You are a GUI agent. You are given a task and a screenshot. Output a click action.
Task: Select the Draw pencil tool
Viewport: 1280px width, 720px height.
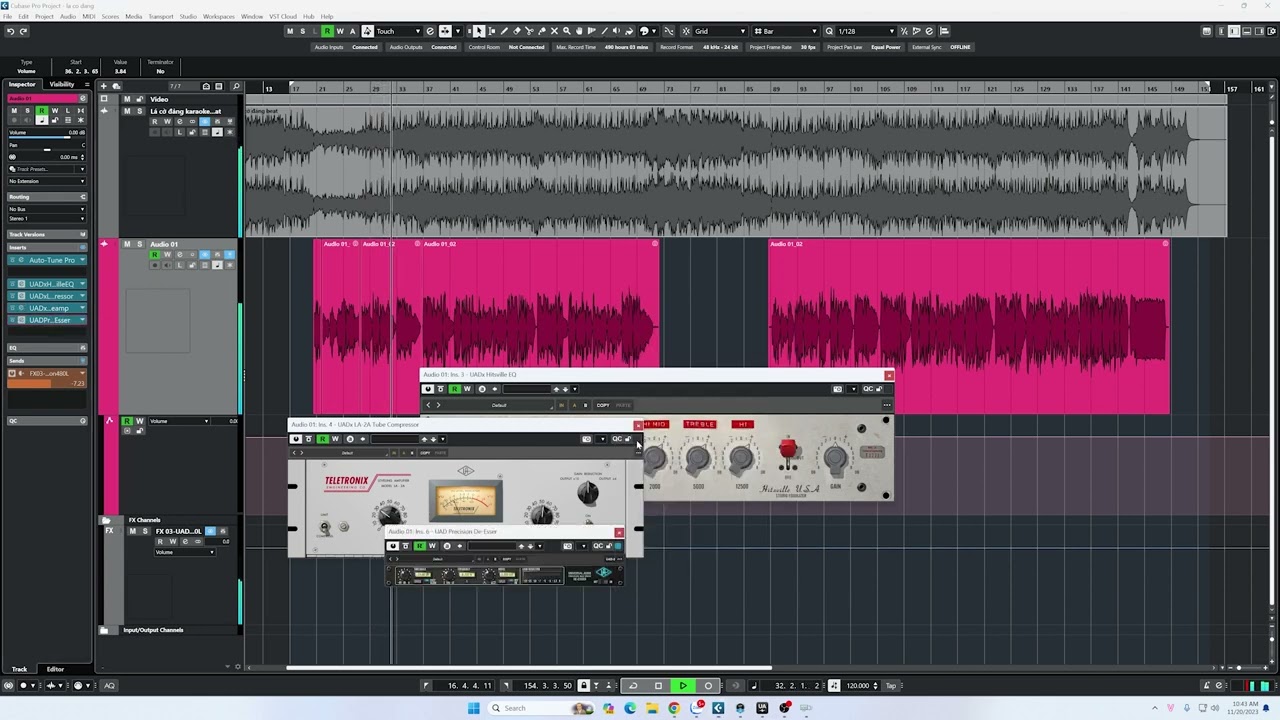coord(504,31)
